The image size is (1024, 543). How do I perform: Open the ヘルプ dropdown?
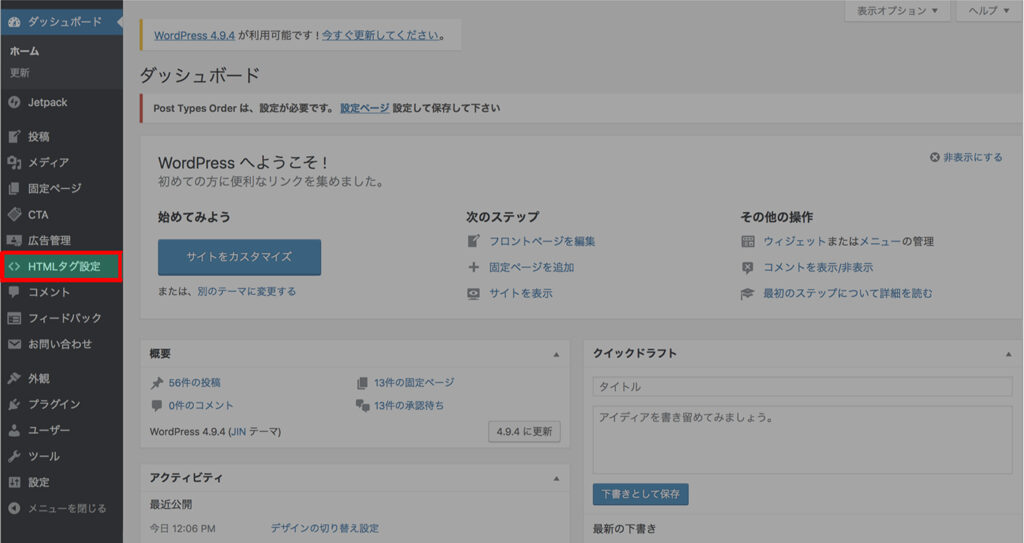(x=989, y=10)
